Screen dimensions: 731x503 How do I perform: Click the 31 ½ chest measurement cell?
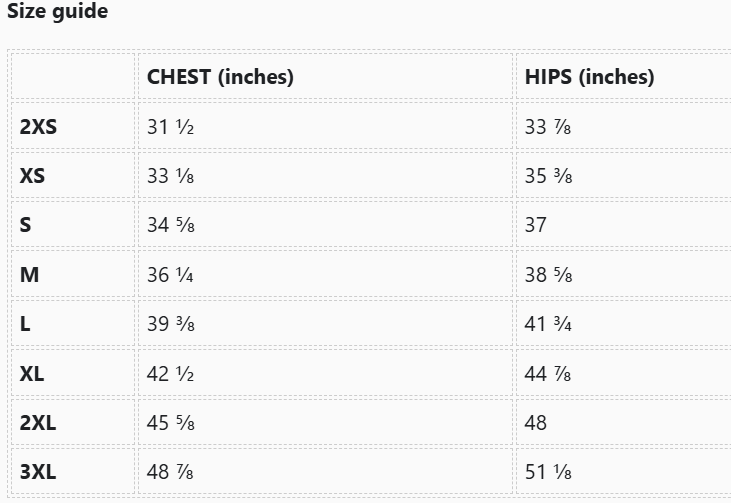(x=170, y=126)
